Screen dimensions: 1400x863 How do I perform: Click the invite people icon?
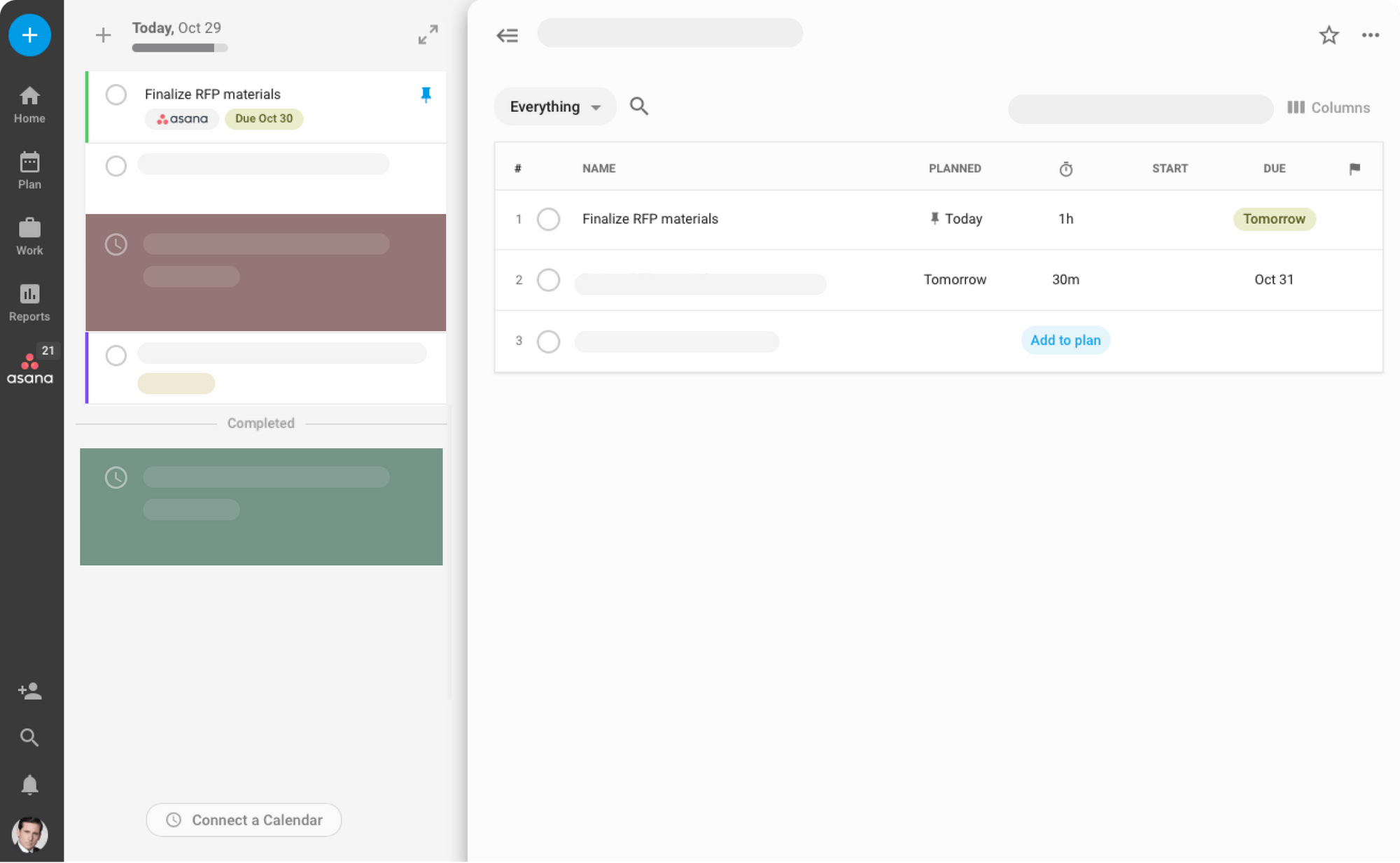coord(29,692)
